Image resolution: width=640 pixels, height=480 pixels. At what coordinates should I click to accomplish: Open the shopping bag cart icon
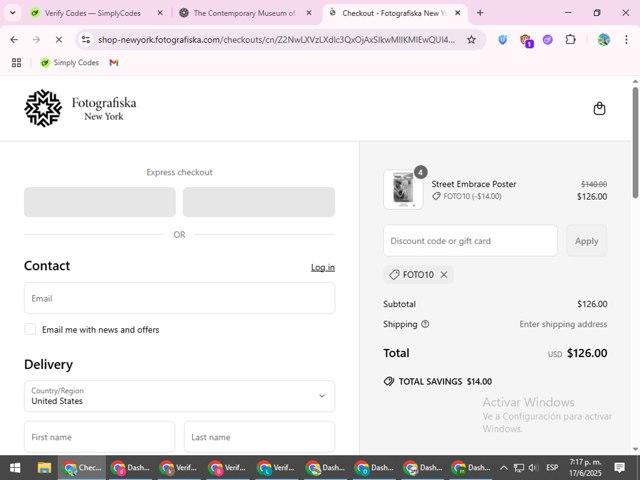click(599, 109)
